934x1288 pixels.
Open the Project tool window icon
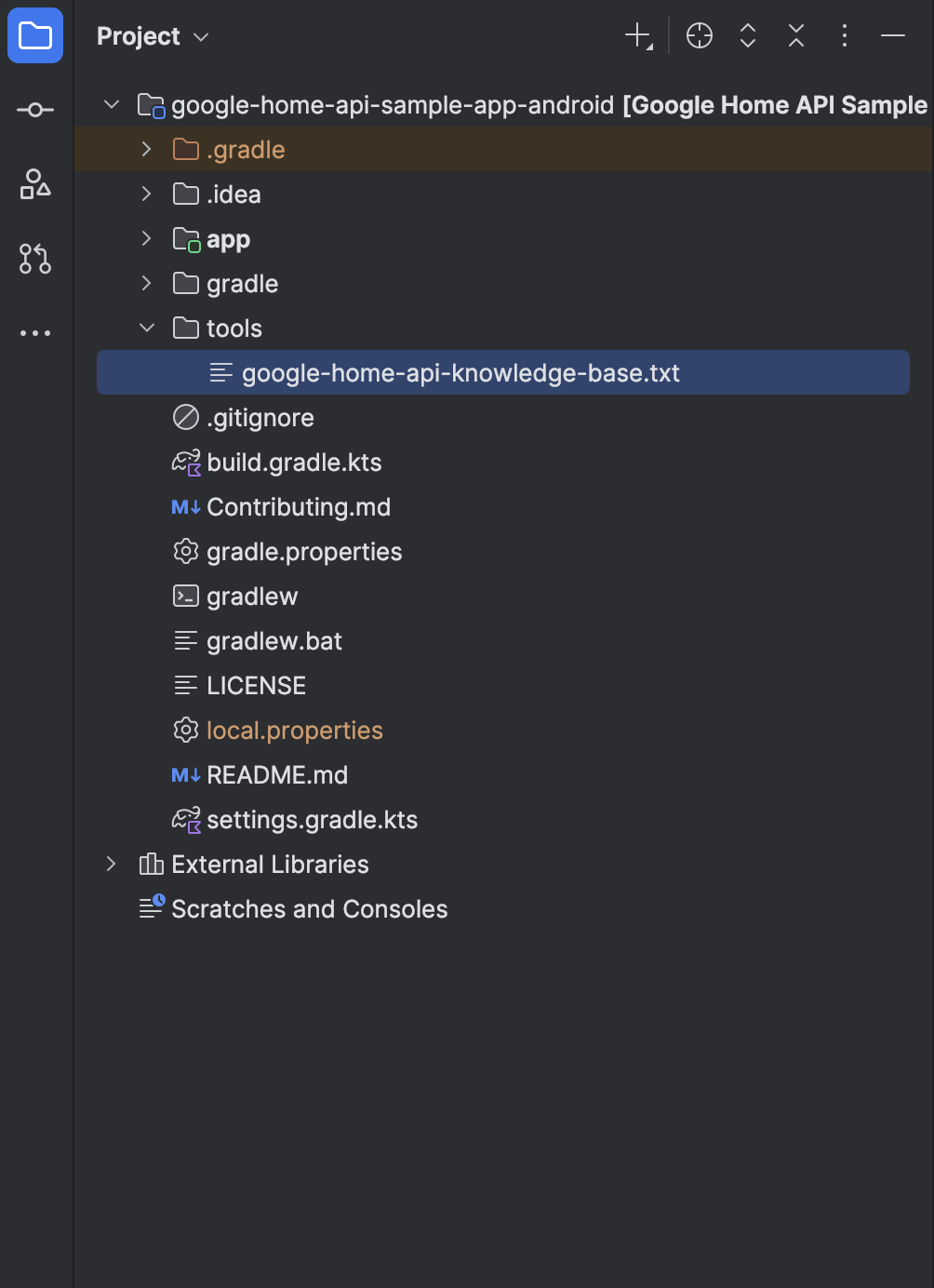pos(34,35)
